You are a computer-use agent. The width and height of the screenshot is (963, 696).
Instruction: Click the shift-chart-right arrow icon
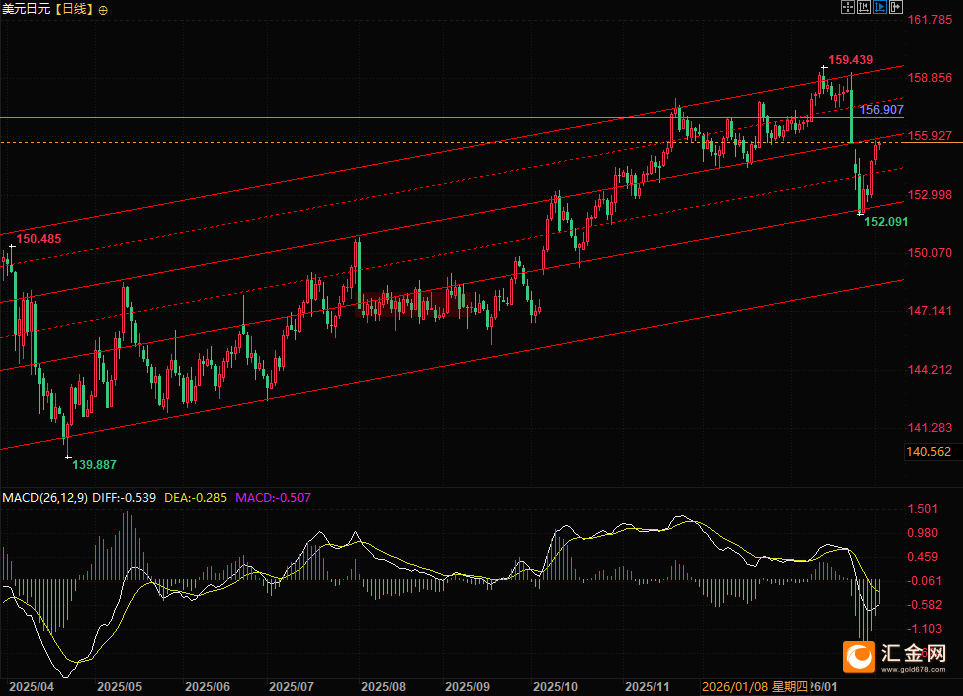(897, 7)
